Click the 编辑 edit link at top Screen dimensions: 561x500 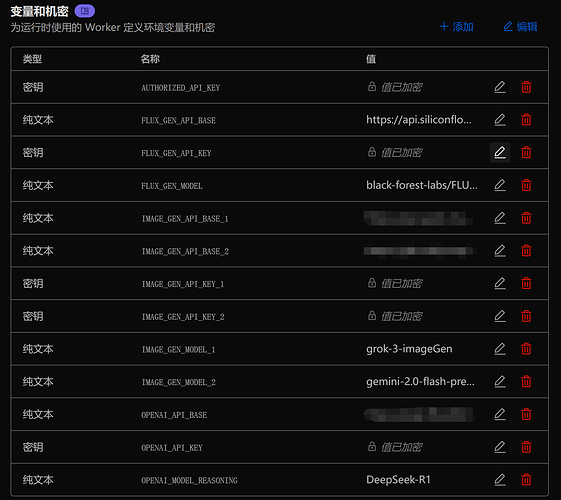[520, 26]
